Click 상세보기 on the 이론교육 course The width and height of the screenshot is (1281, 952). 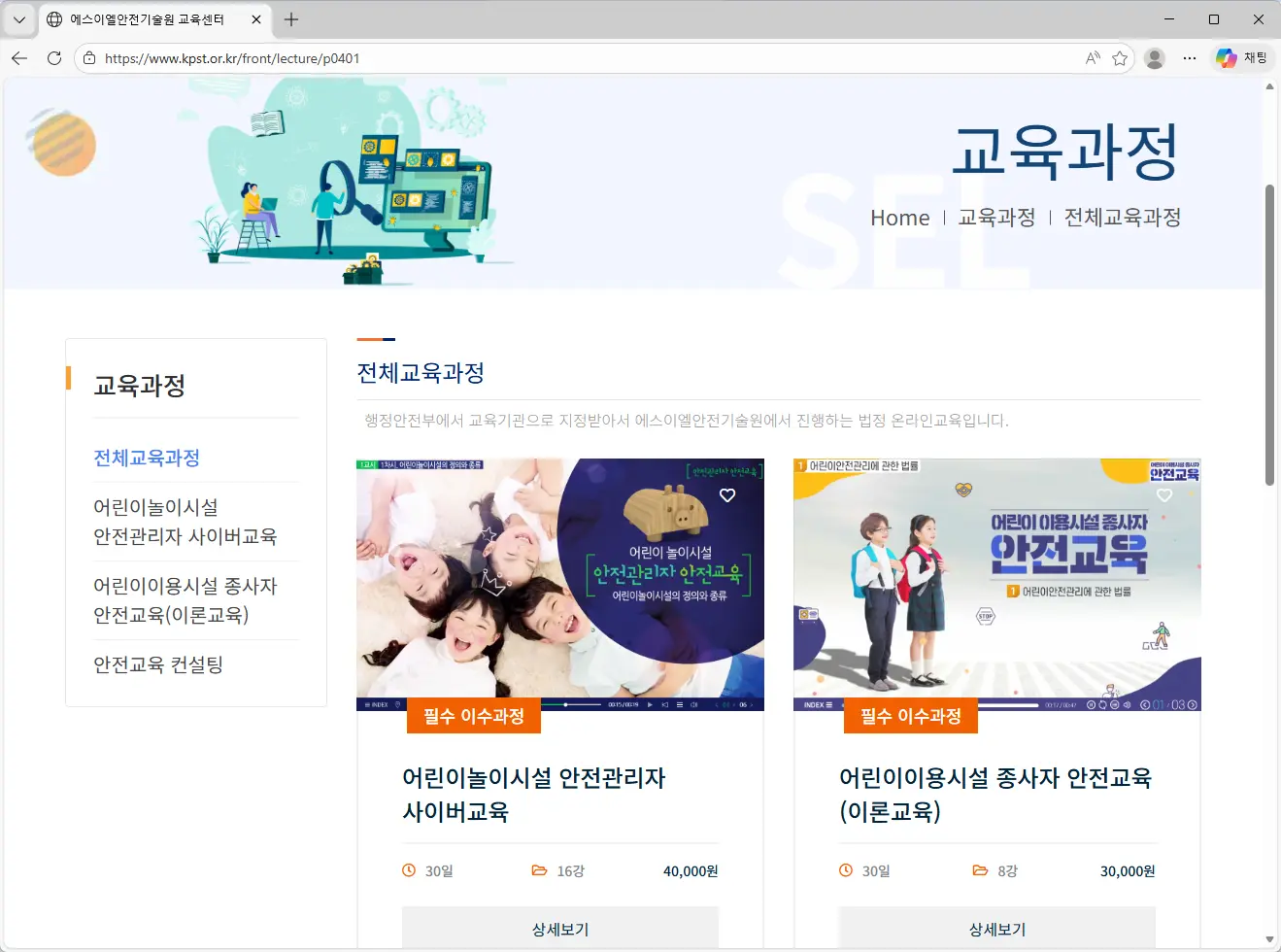point(996,929)
